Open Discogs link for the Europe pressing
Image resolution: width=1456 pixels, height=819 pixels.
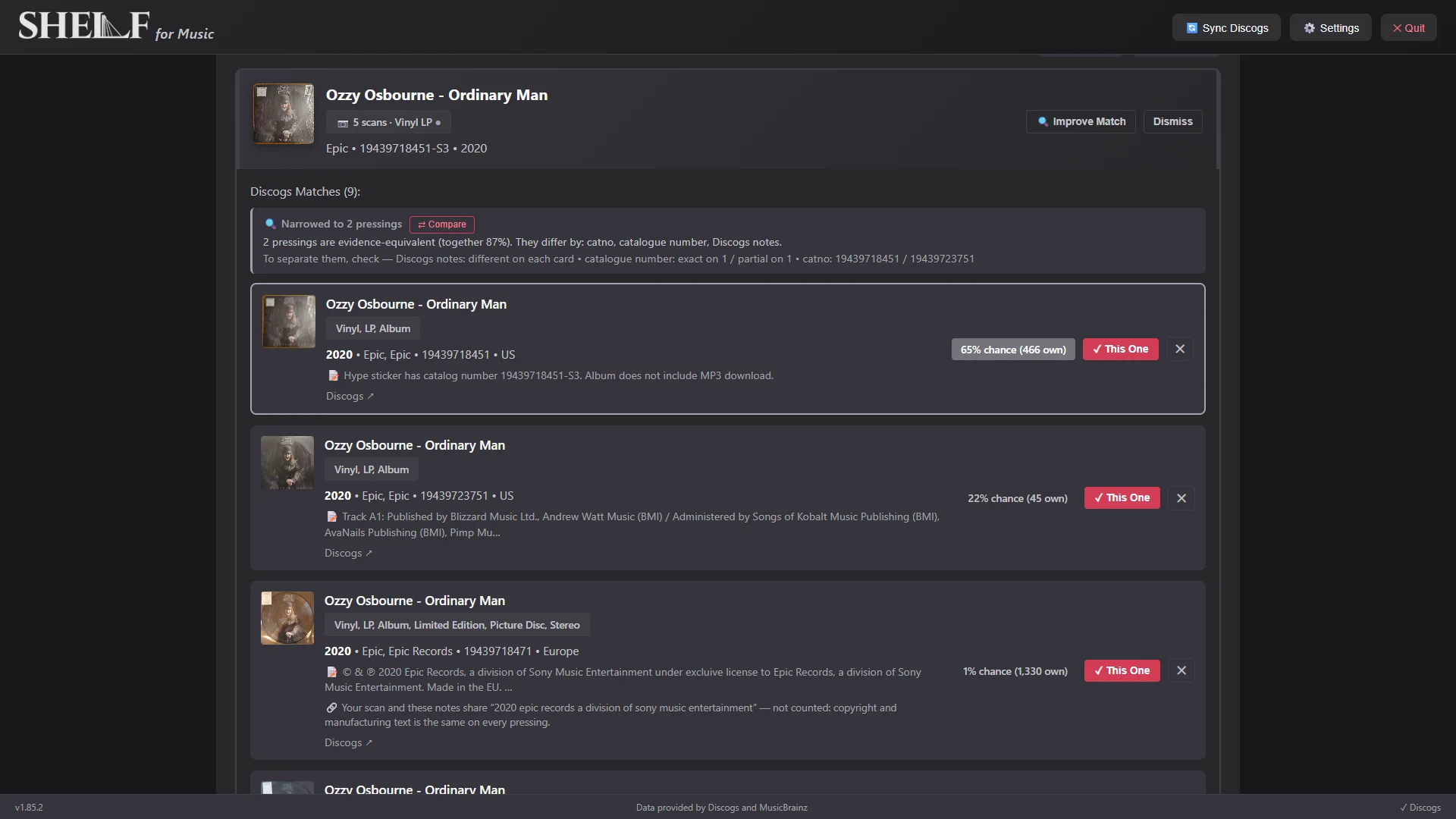pos(348,742)
